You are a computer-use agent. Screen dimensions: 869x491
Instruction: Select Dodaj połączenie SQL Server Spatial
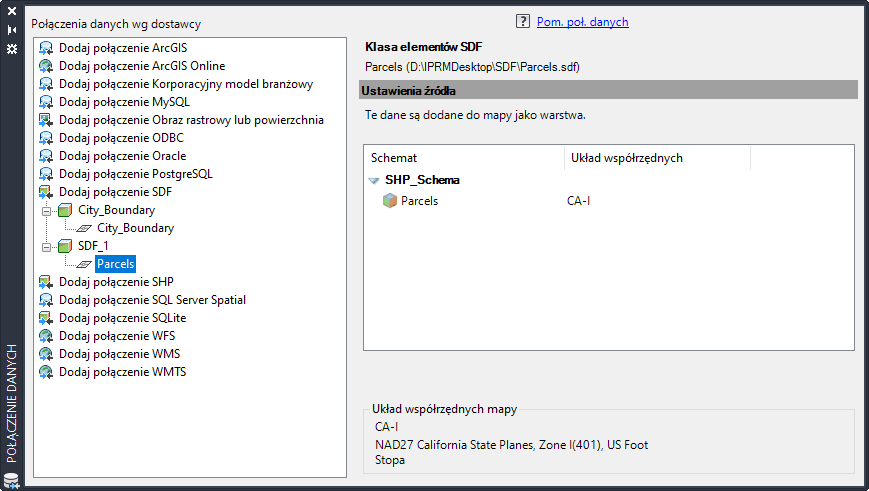[x=152, y=300]
